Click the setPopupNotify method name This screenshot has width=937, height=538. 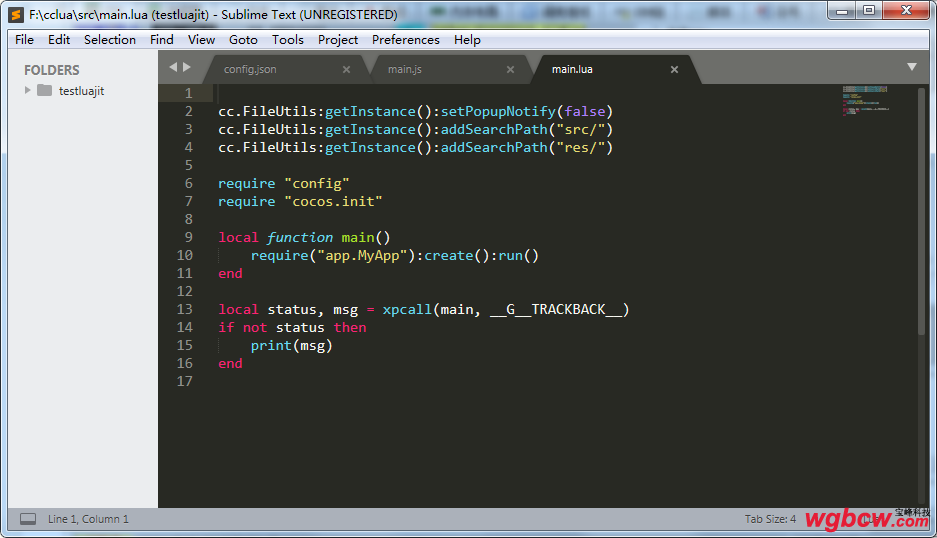point(498,112)
